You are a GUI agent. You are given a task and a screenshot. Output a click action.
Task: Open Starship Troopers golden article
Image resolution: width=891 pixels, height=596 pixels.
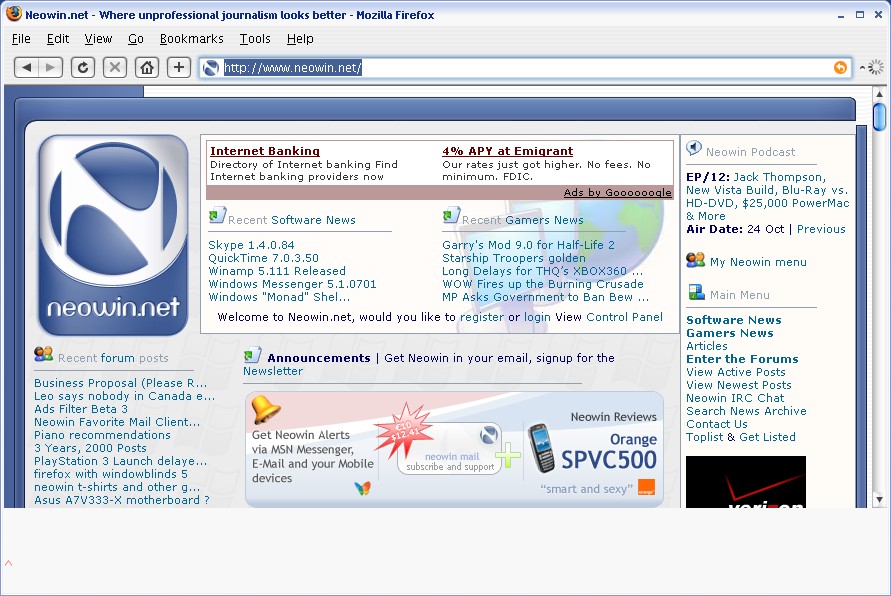click(x=514, y=258)
